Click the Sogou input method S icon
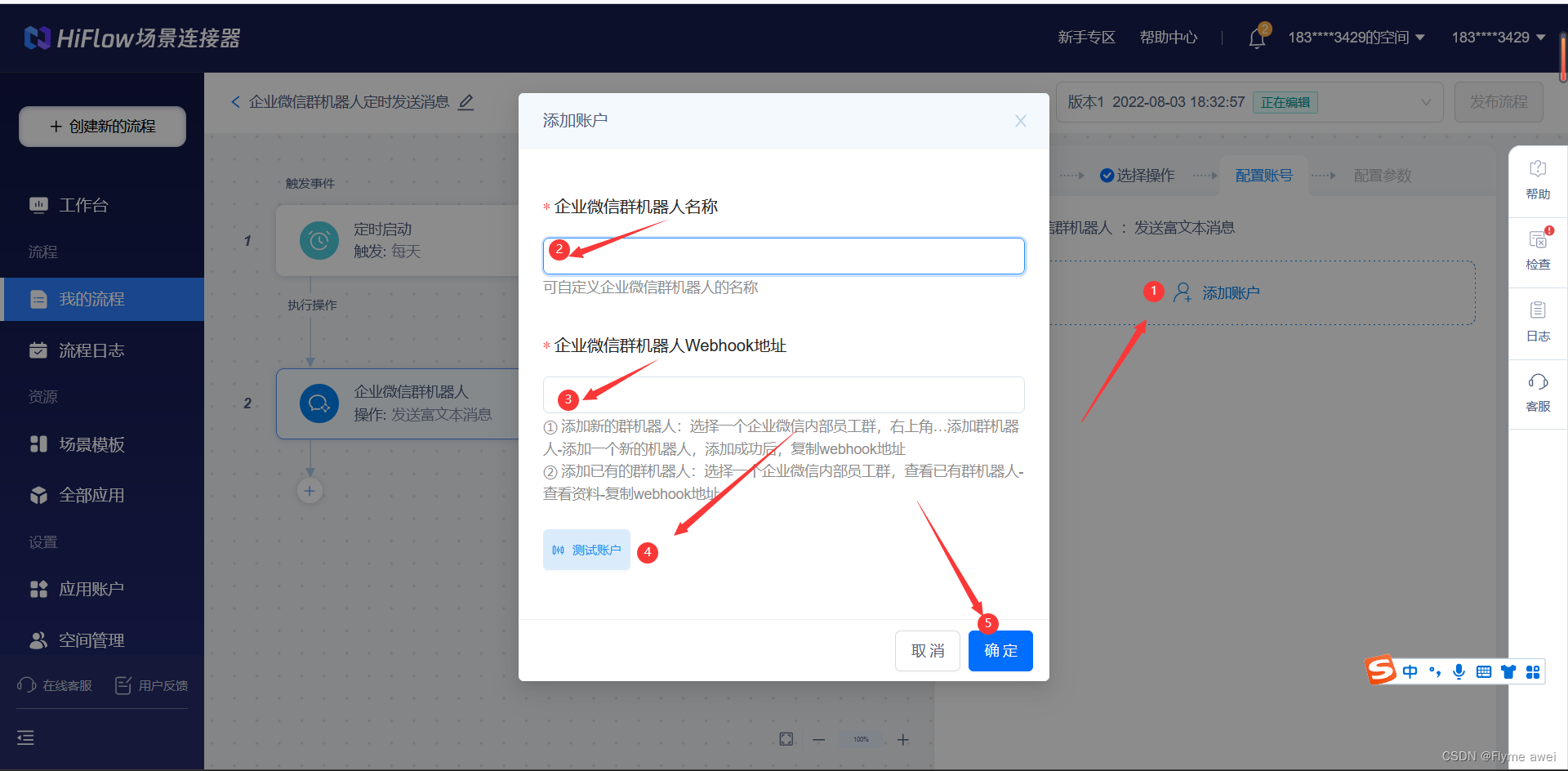This screenshot has width=1568, height=771. [x=1381, y=671]
